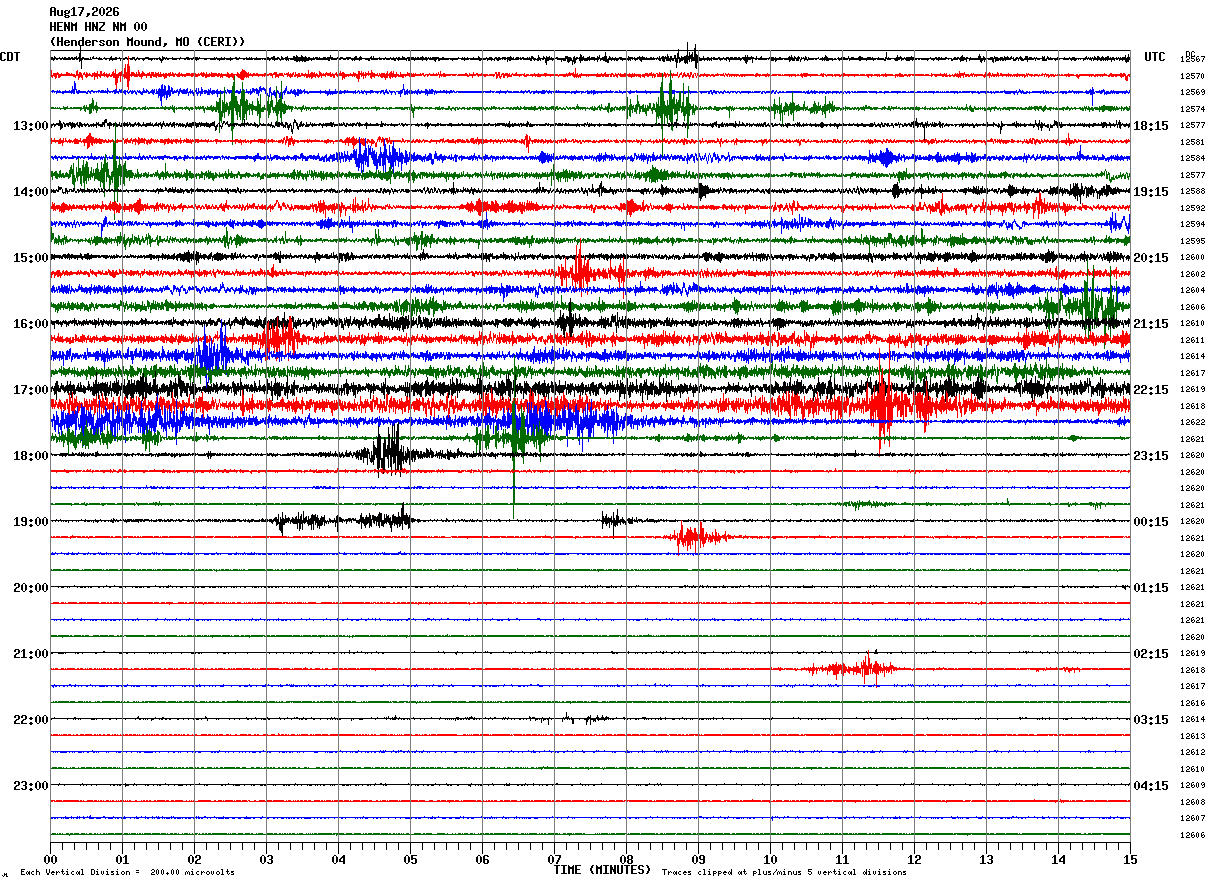The width and height of the screenshot is (1210, 886).
Task: Click the 13:00 CDT time marker
Action: pyautogui.click(x=30, y=126)
